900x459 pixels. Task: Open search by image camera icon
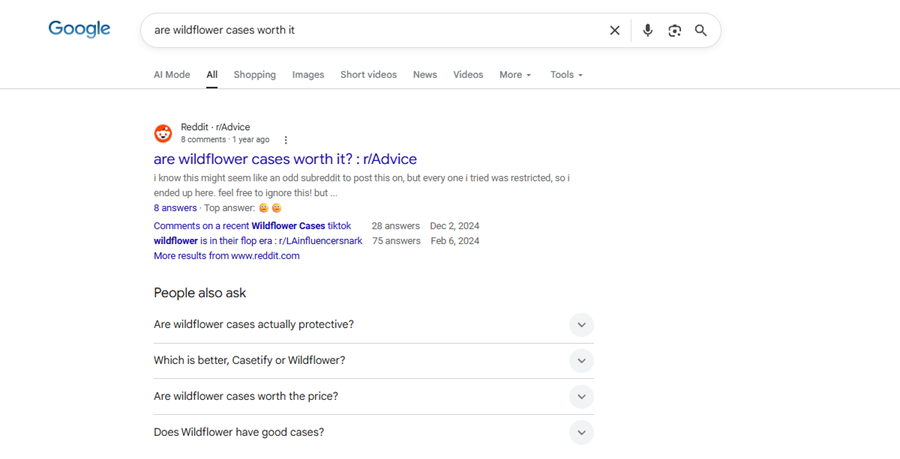point(674,30)
